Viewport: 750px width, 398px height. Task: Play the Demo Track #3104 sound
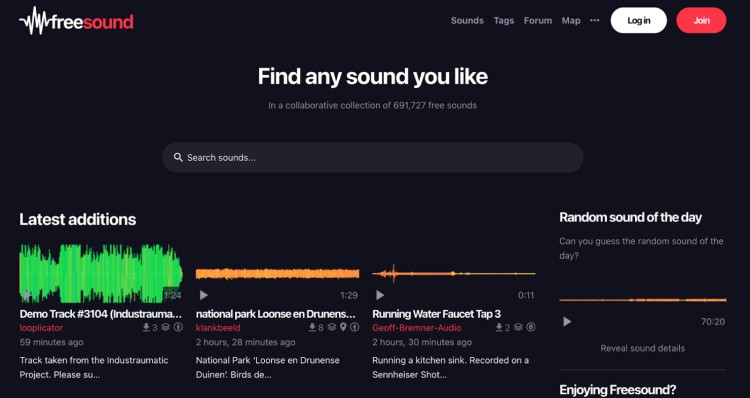pos(27,295)
